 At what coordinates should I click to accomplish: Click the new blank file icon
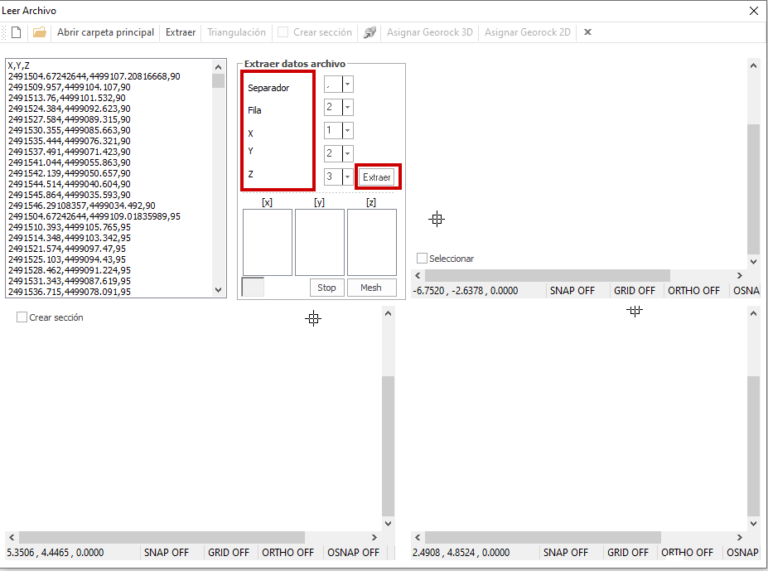pos(16,32)
